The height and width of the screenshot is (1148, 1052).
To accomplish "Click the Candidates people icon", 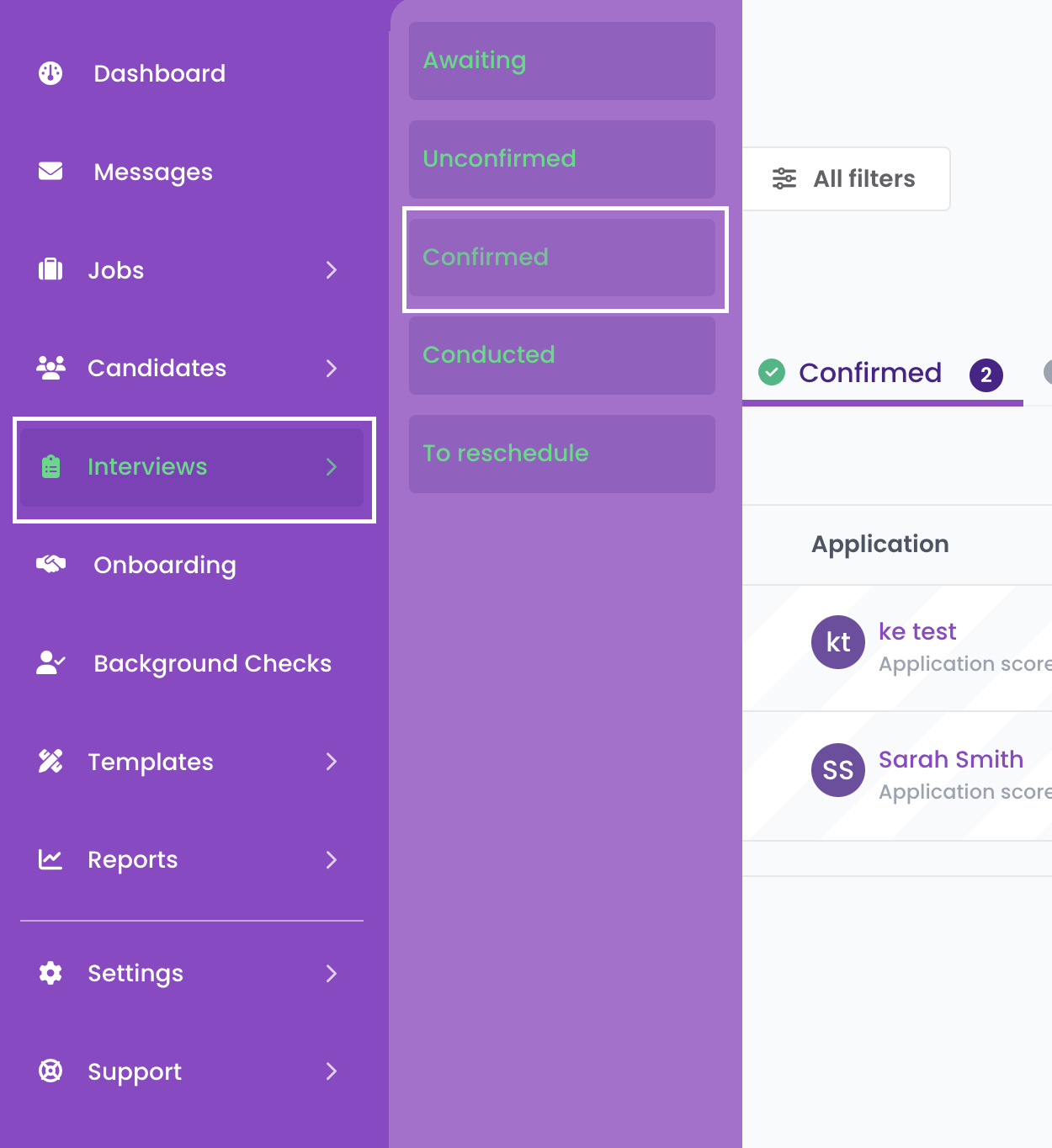I will pyautogui.click(x=50, y=368).
